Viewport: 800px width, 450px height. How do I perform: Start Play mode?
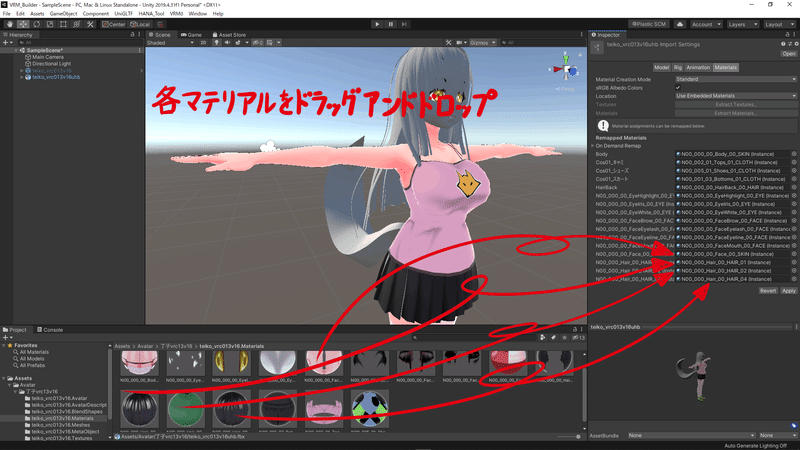point(377,24)
